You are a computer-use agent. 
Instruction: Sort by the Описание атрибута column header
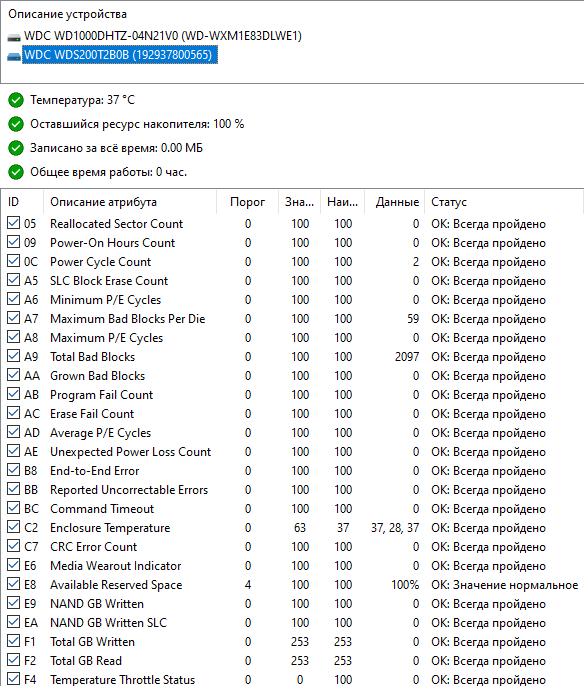[130, 202]
